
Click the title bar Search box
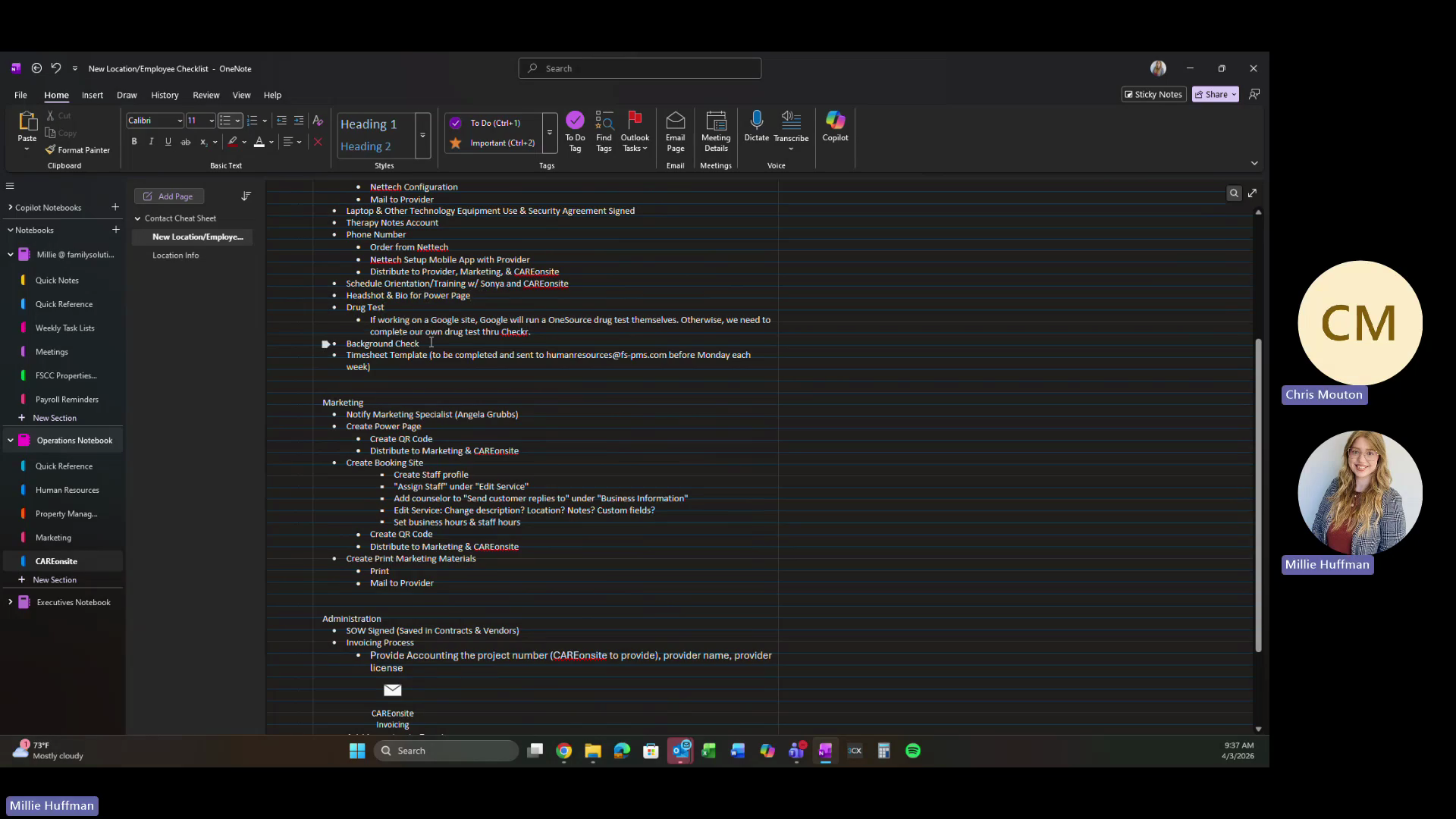coord(639,68)
